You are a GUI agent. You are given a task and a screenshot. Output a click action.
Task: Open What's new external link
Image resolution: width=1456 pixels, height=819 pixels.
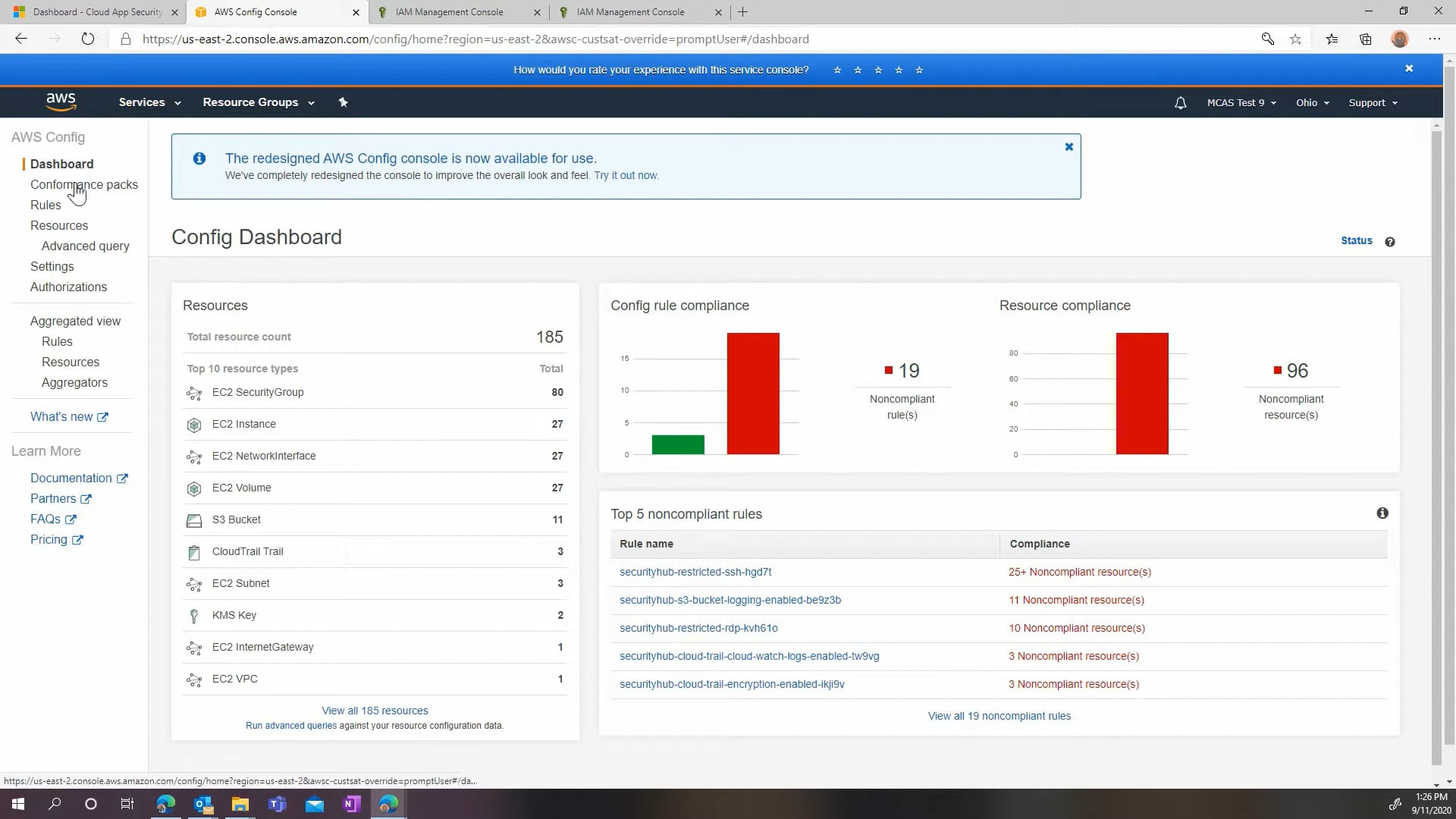[69, 416]
